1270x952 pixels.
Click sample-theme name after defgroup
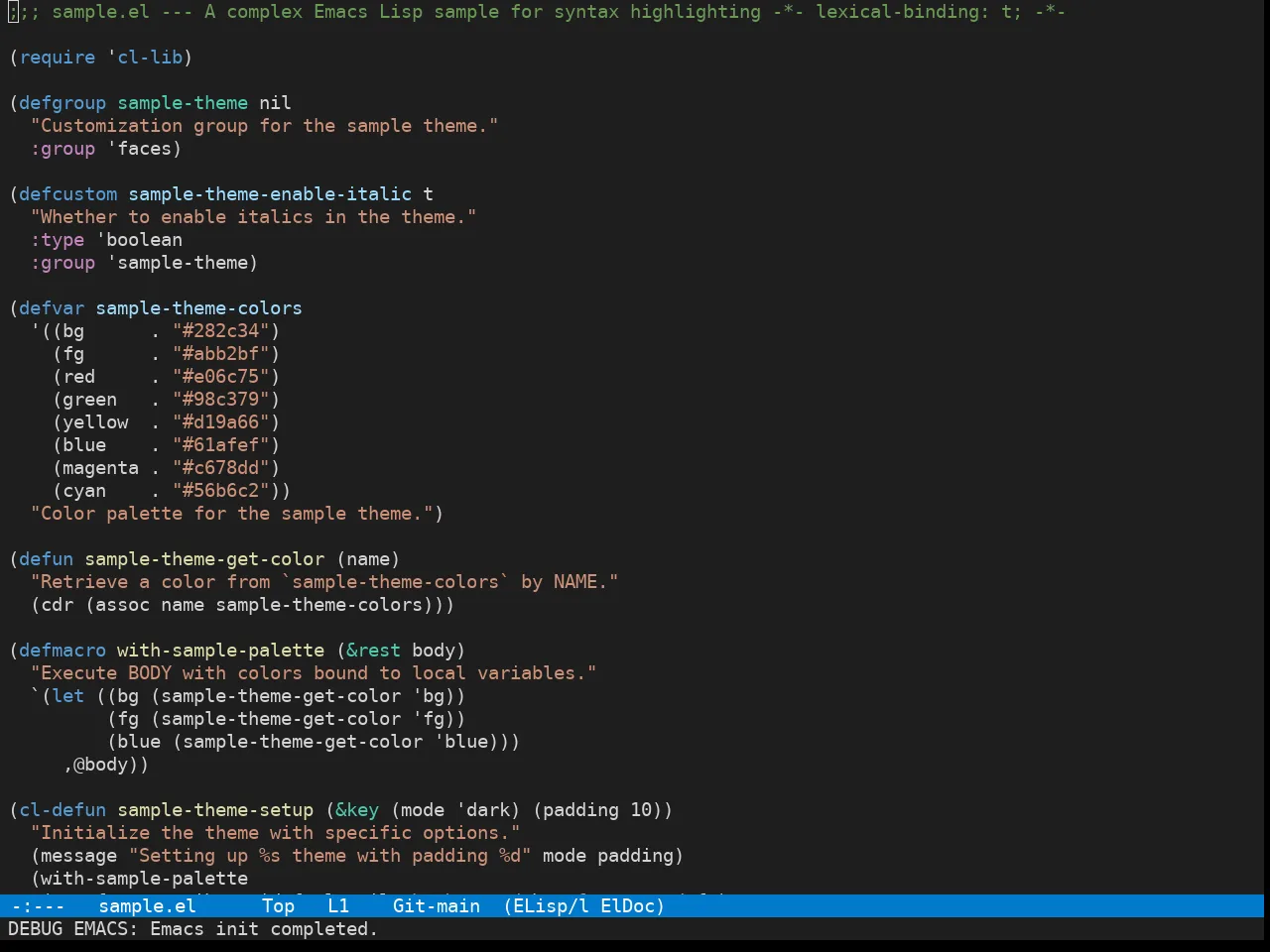point(183,103)
